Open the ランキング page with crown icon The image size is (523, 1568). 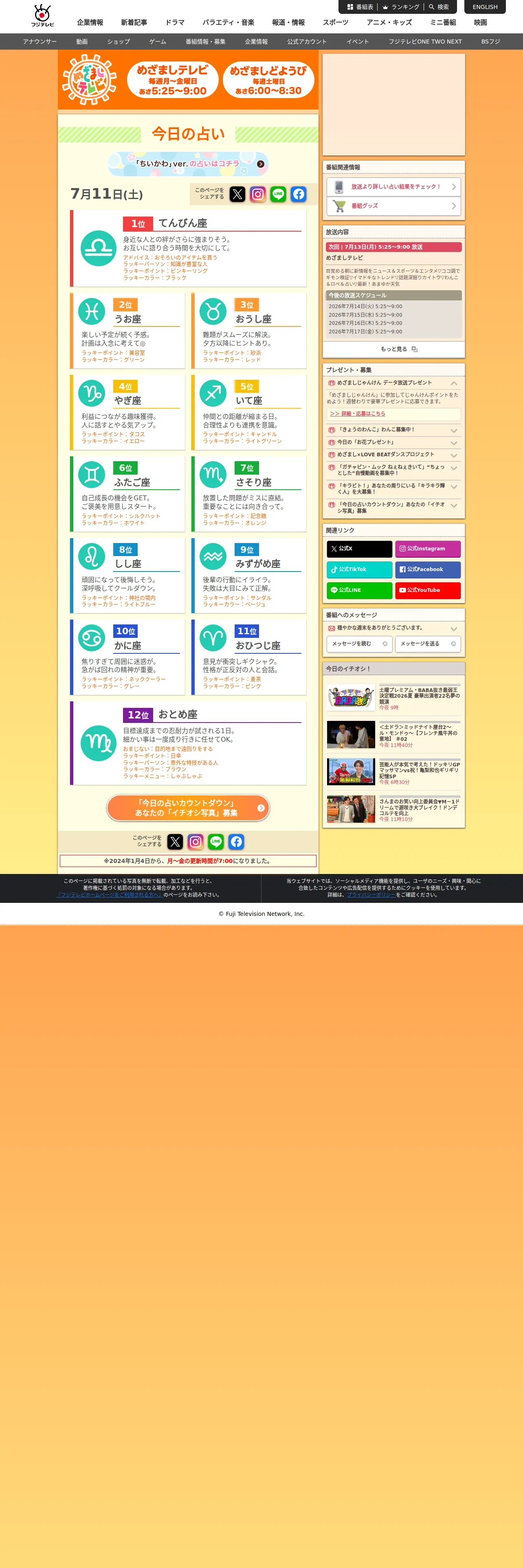[x=401, y=7]
